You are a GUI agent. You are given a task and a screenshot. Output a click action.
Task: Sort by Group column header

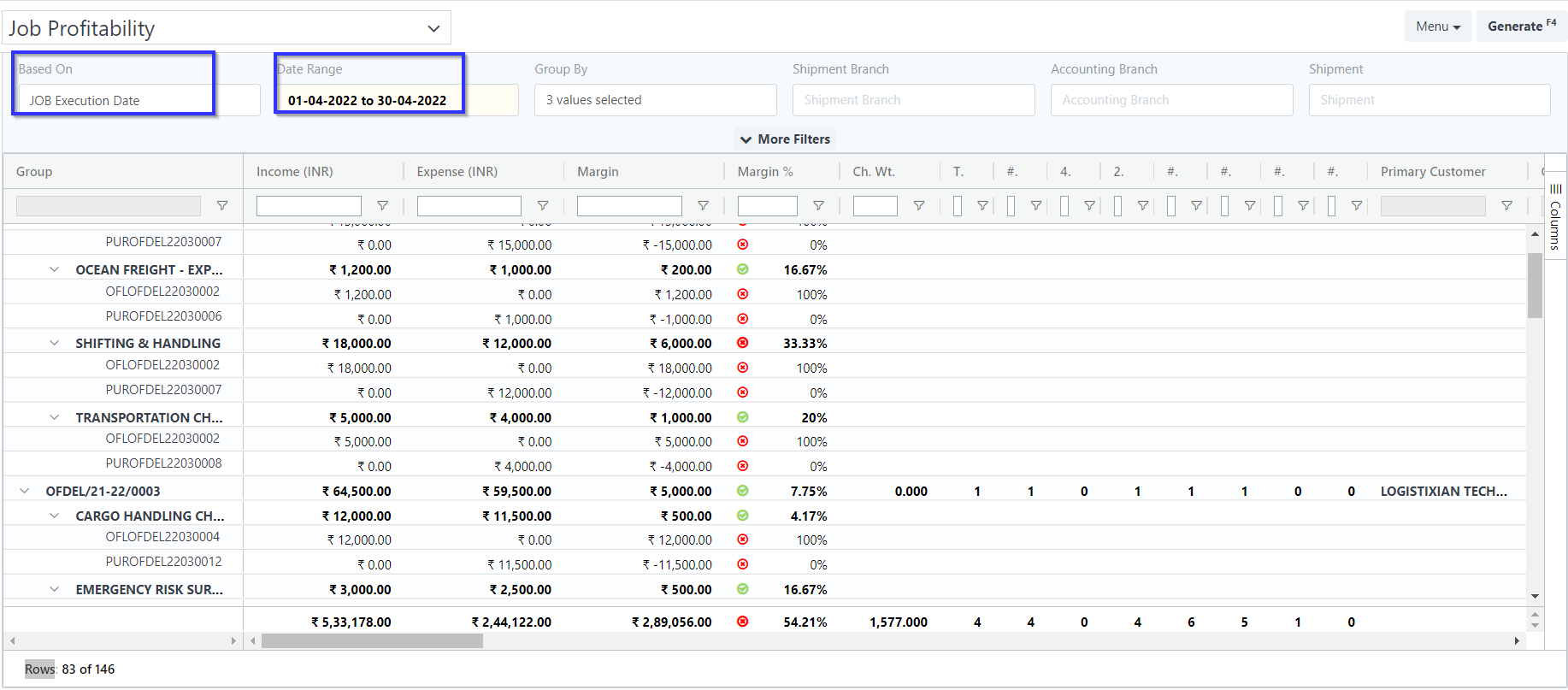pyautogui.click(x=34, y=172)
